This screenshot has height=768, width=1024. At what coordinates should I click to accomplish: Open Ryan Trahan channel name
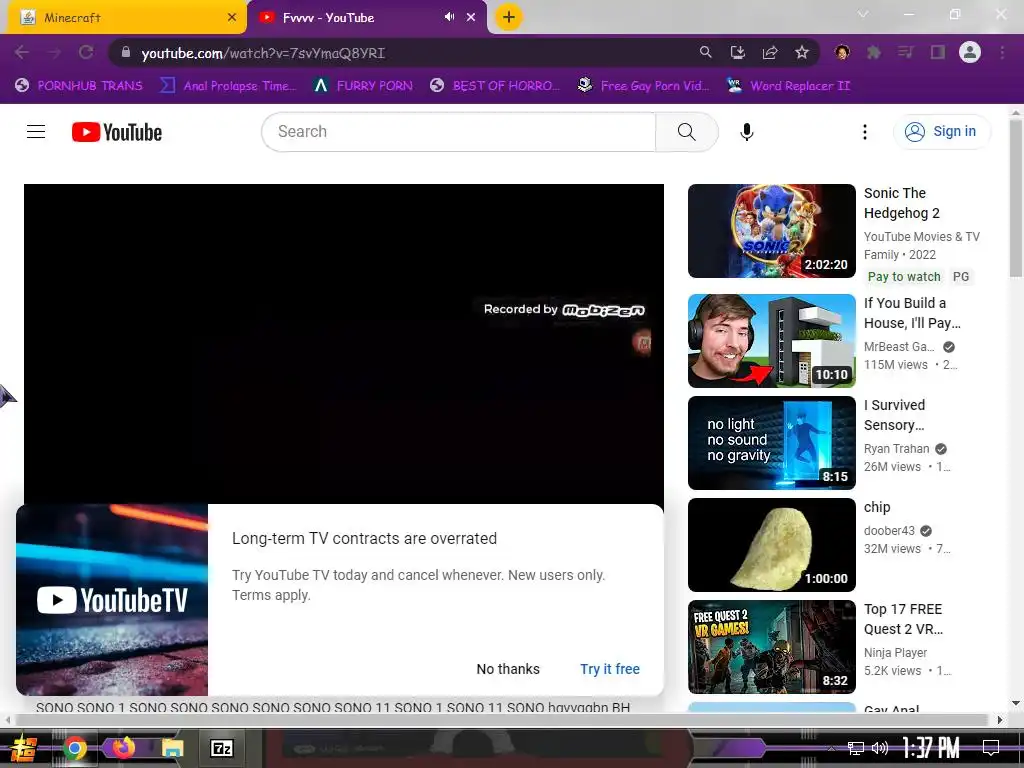[x=896, y=449]
